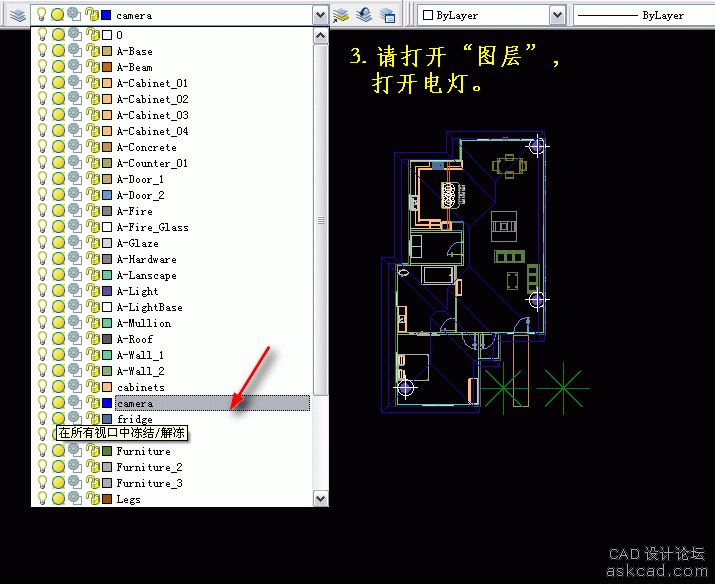
Task: Select the A-Roof layer name
Action: click(135, 339)
